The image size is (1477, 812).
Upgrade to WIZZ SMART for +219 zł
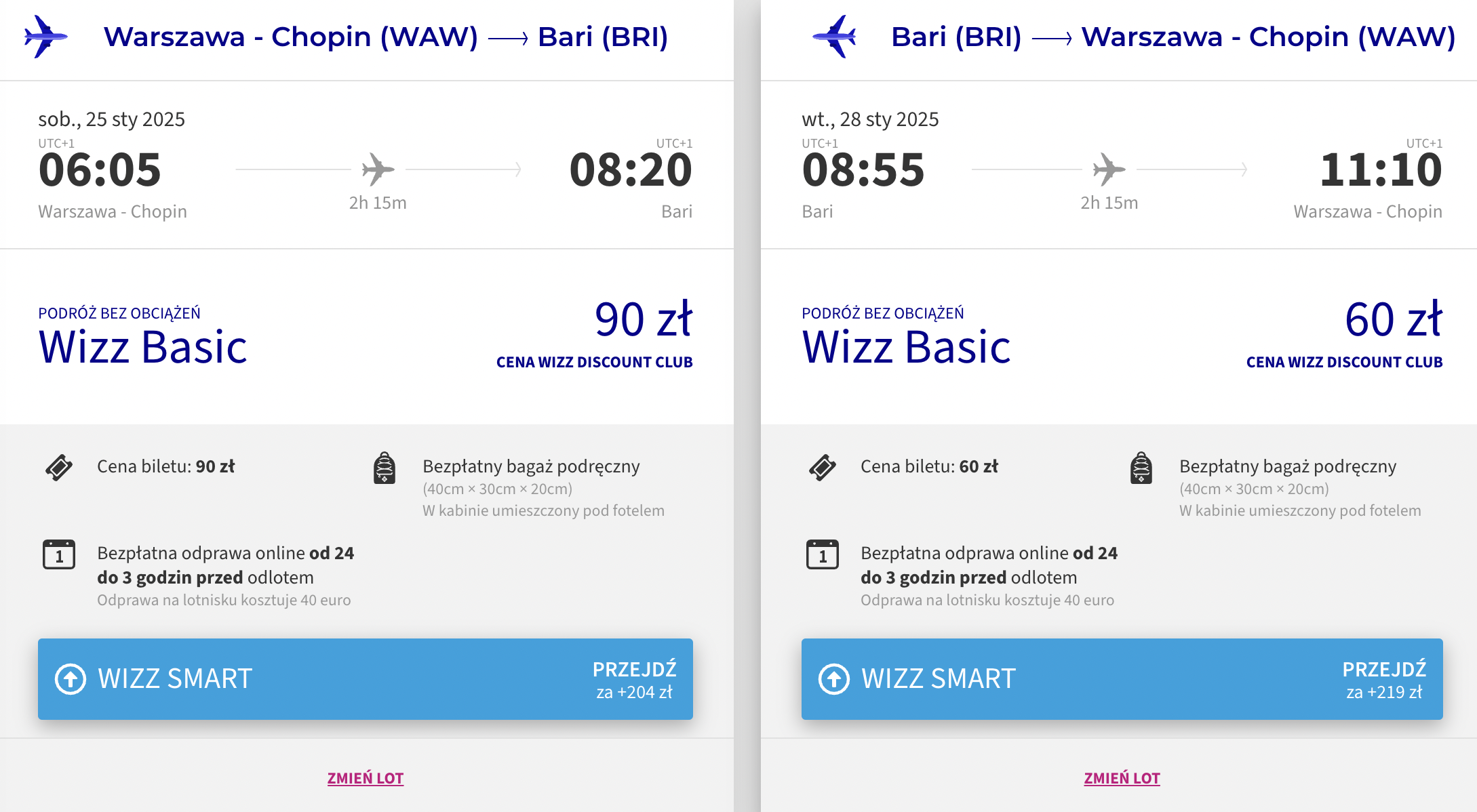[1122, 679]
